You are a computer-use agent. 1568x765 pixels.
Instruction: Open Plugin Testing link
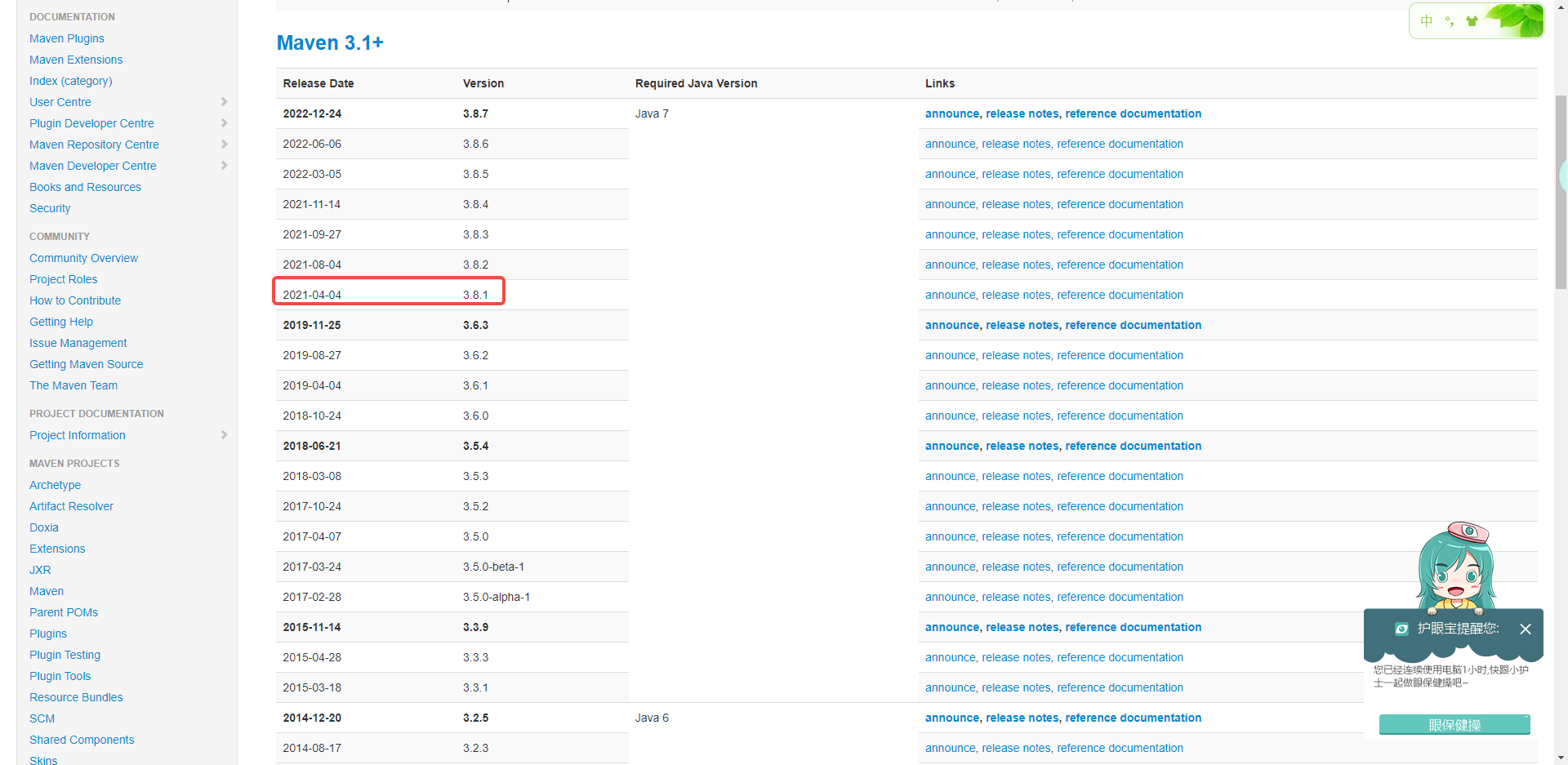65,655
